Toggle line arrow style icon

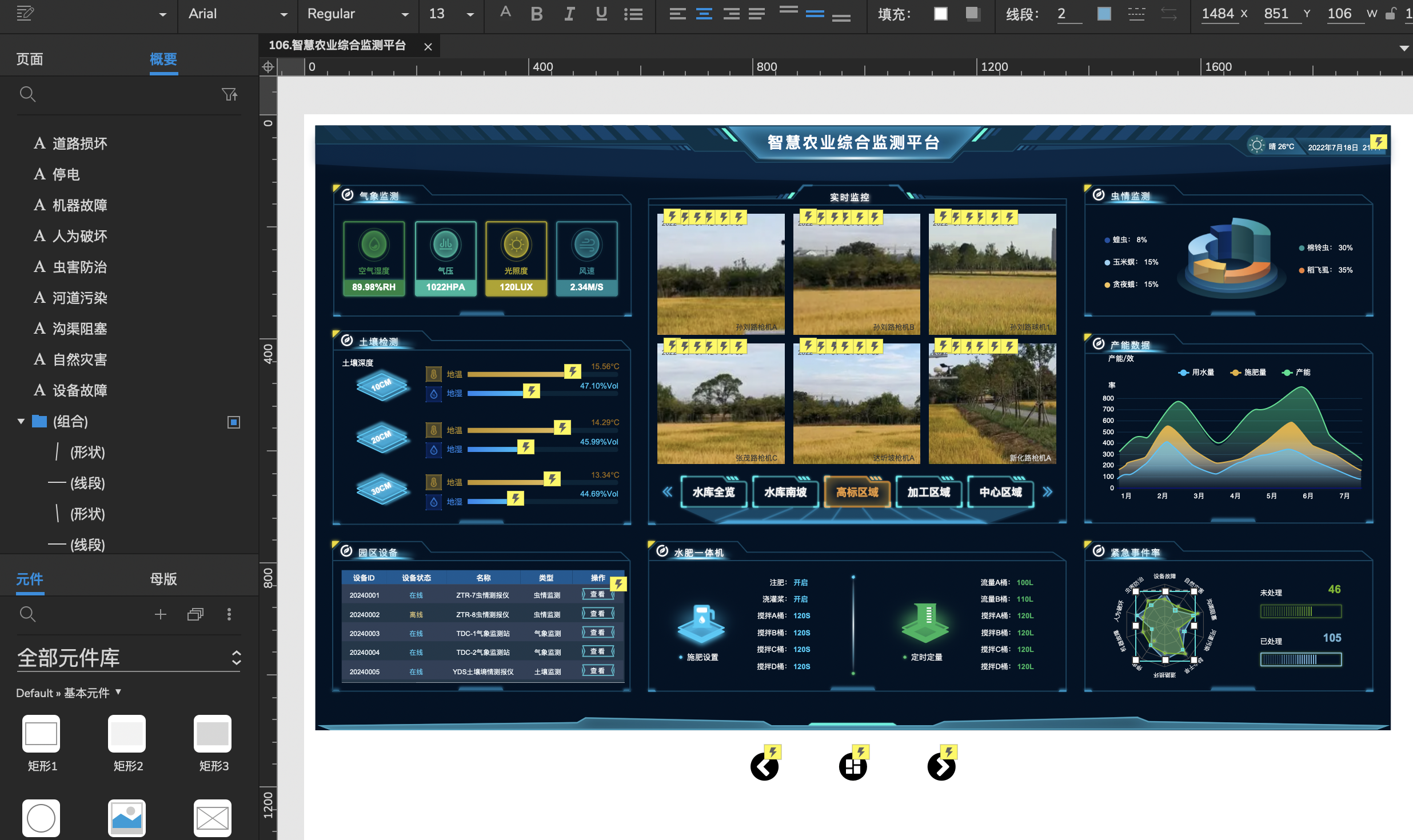(1168, 14)
